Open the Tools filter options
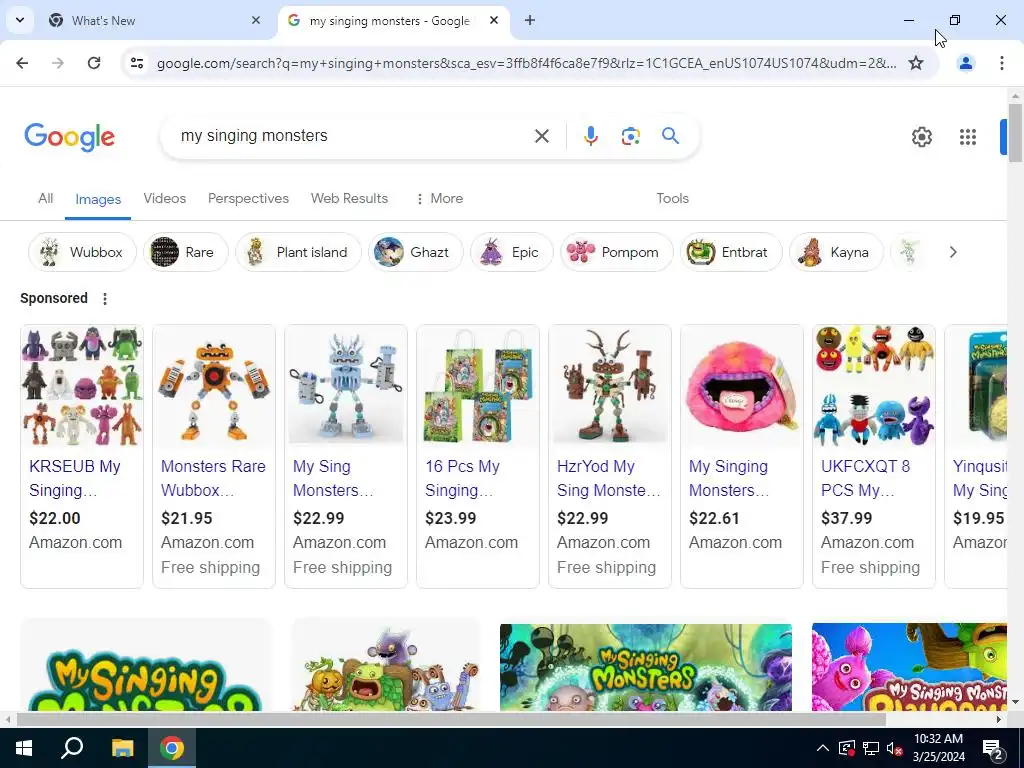The image size is (1024, 768). click(673, 199)
